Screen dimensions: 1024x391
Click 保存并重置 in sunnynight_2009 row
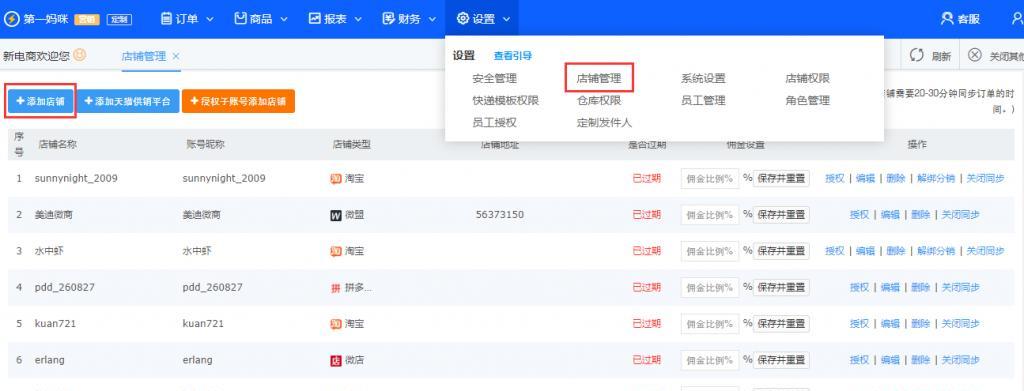(x=781, y=178)
